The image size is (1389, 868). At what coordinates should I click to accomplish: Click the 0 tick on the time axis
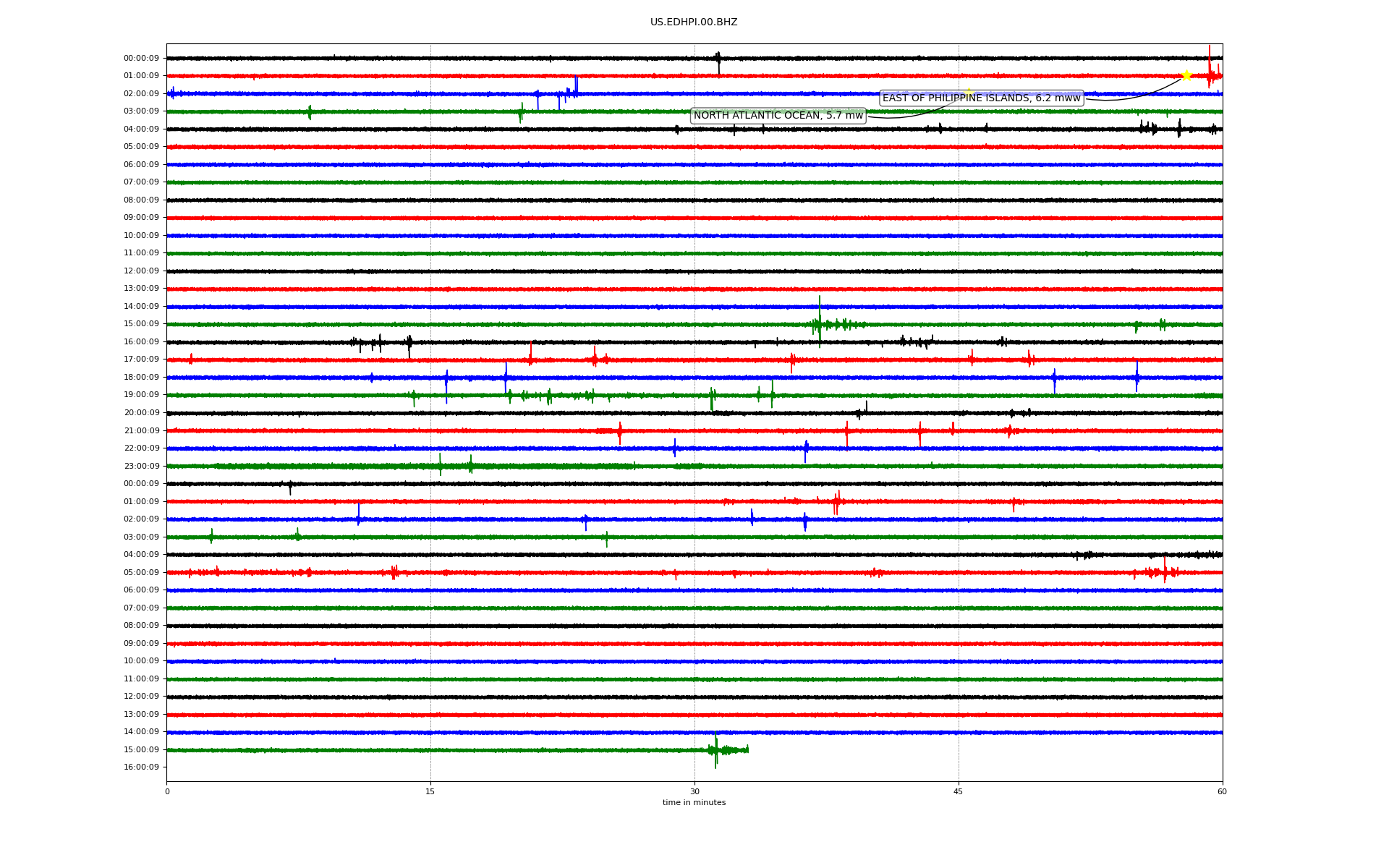167,791
